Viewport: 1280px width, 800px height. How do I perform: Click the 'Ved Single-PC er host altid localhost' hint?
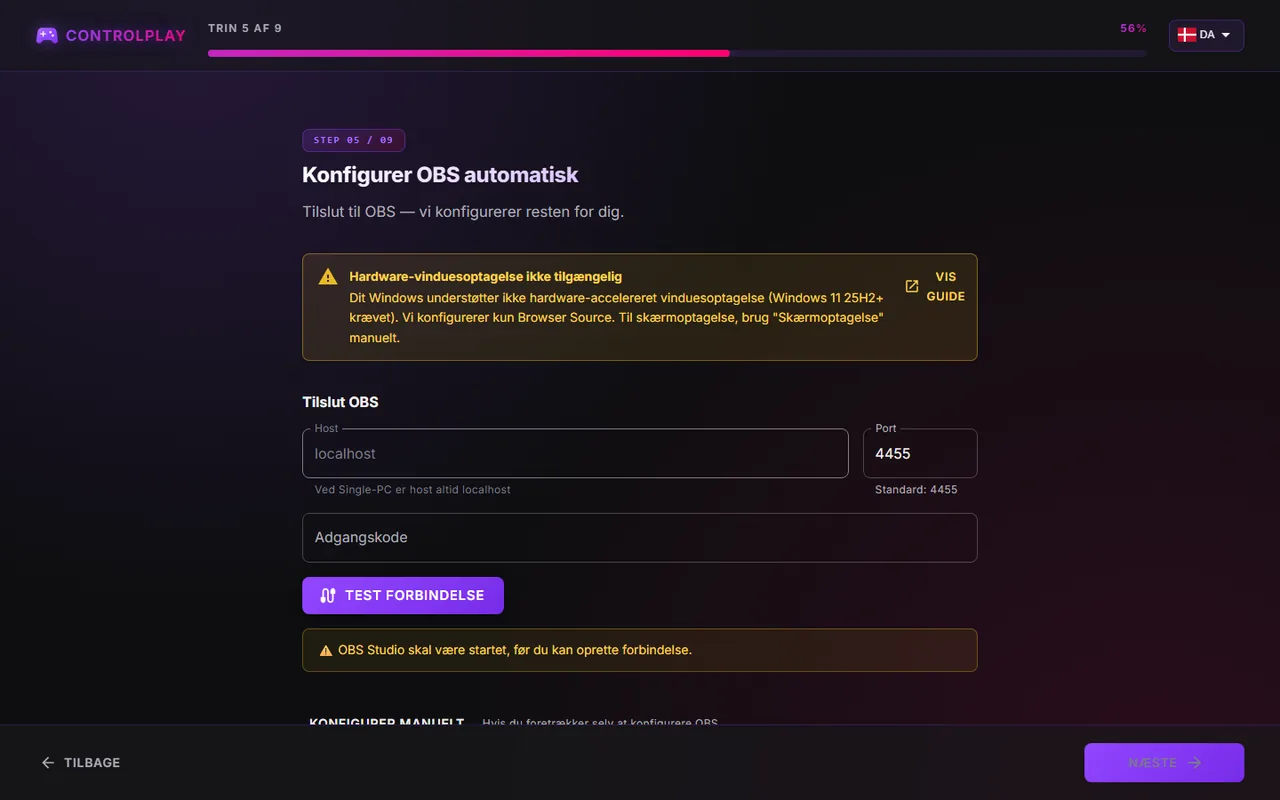[413, 490]
